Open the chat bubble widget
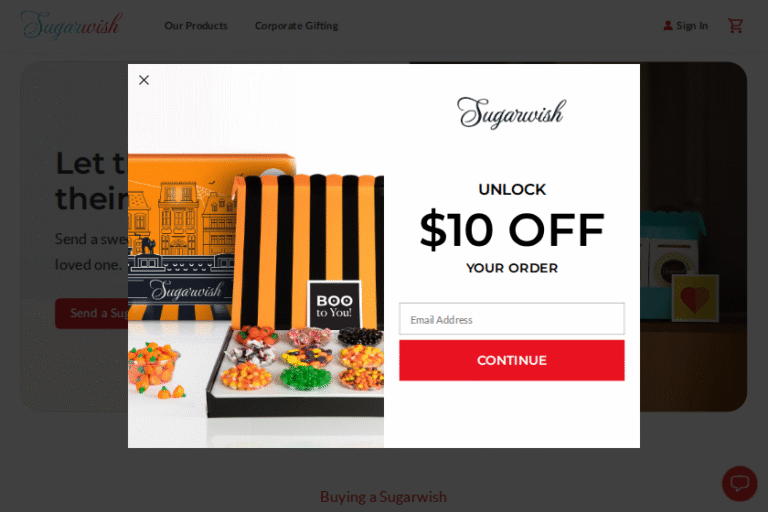The width and height of the screenshot is (768, 512). 740,483
